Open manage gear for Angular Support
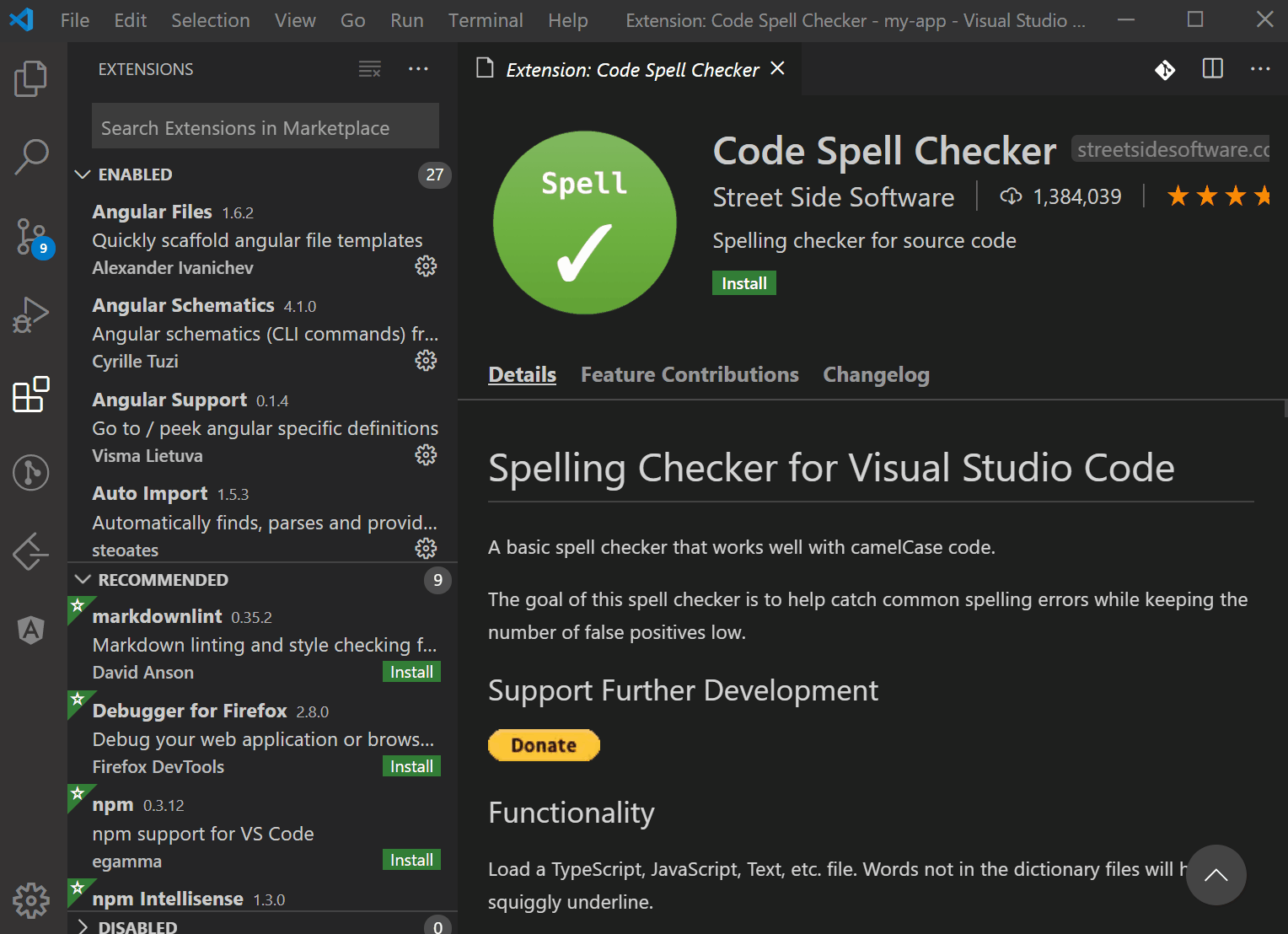Screen dimensions: 1288x934 tap(426, 455)
